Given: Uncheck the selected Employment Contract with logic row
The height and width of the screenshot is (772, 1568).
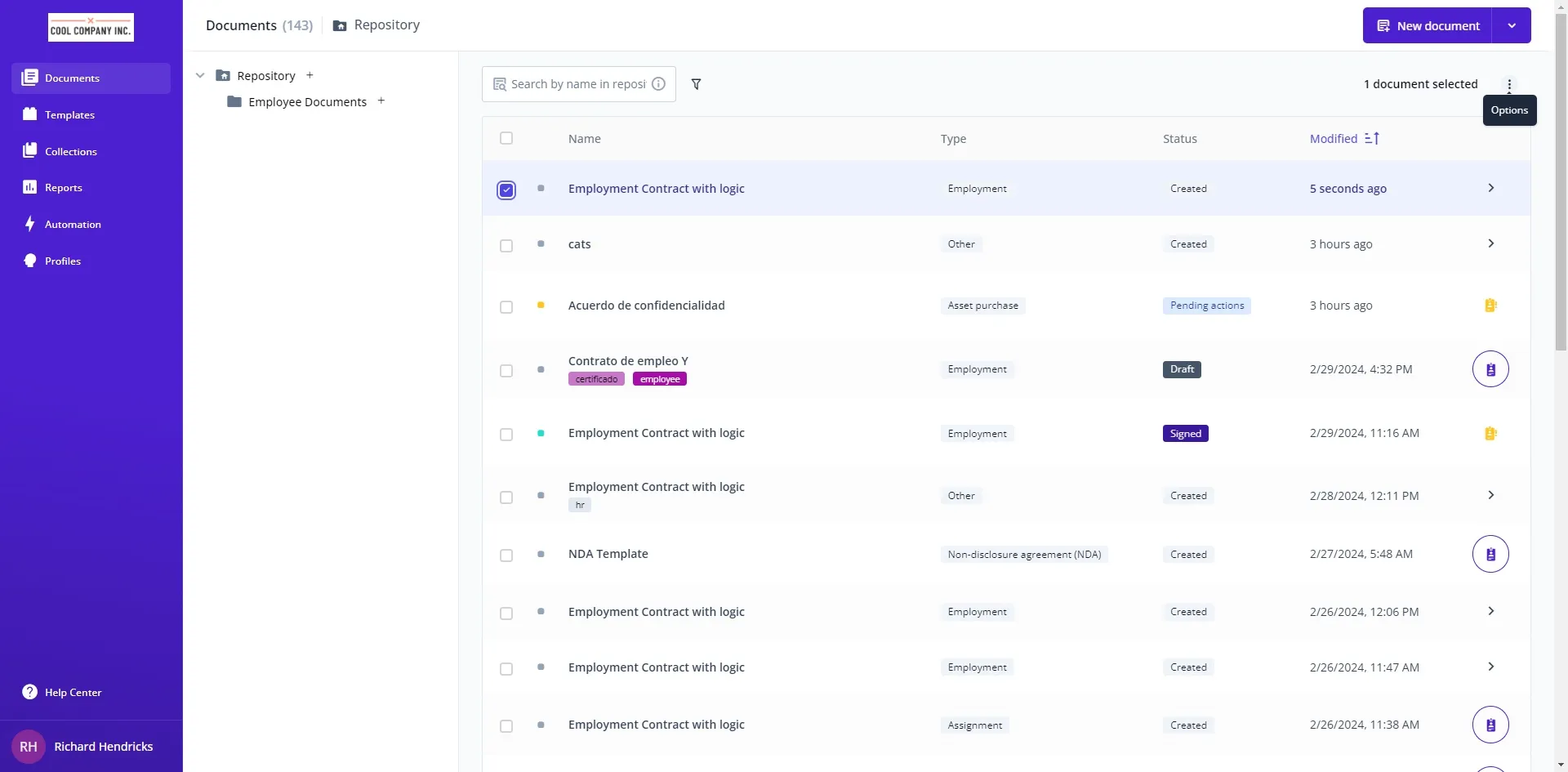Looking at the screenshot, I should click(506, 190).
